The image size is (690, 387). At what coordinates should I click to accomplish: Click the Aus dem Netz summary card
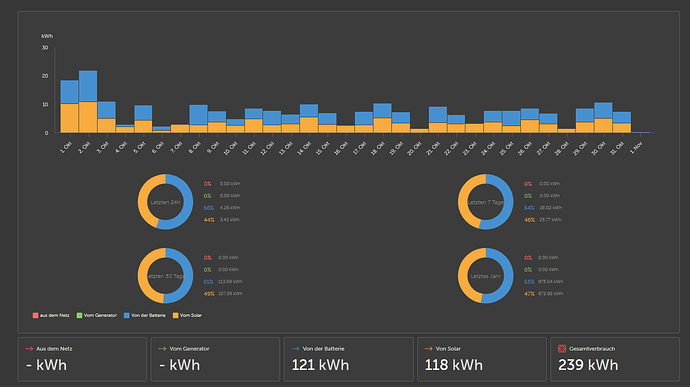tap(82, 359)
